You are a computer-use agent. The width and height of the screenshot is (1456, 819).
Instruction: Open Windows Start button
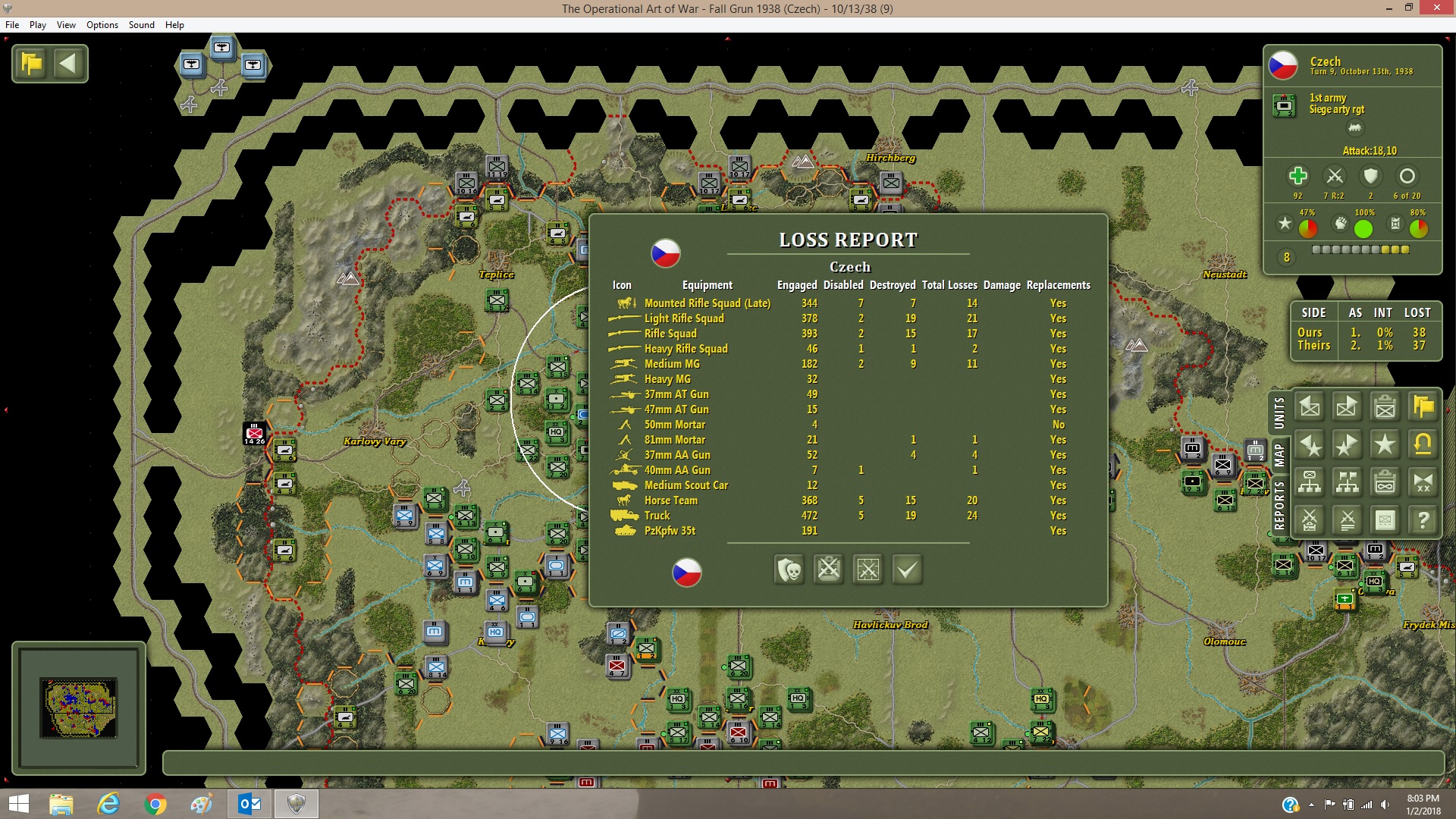[18, 804]
